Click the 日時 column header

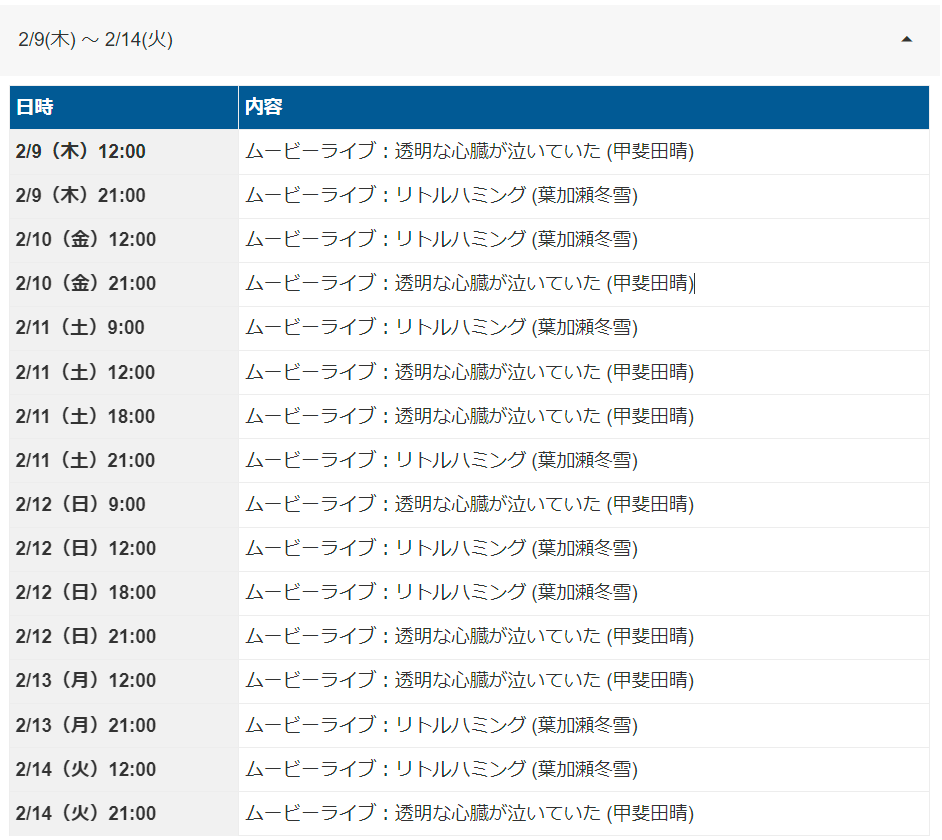[x=124, y=108]
